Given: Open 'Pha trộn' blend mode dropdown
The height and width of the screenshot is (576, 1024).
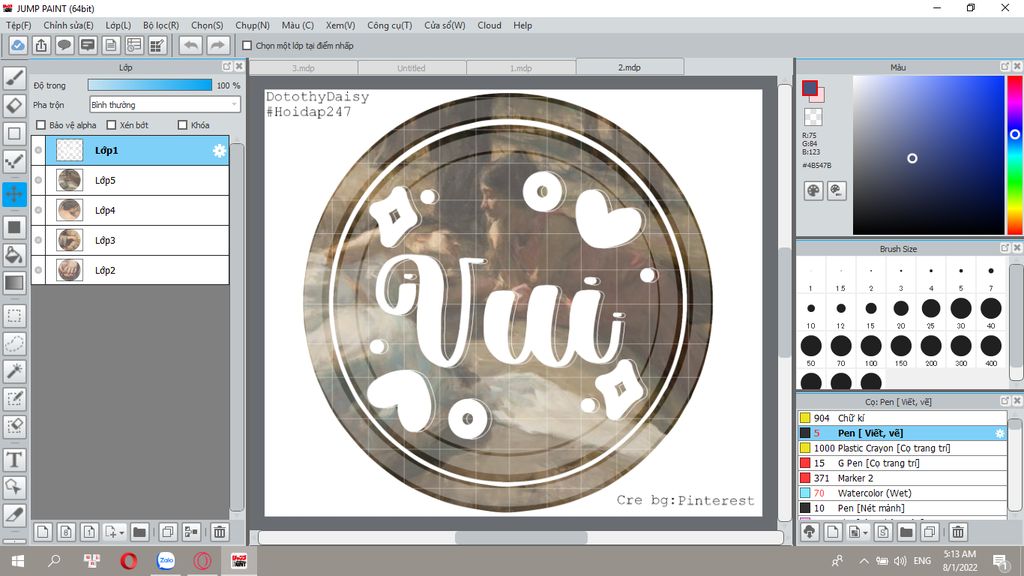Looking at the screenshot, I should [165, 104].
